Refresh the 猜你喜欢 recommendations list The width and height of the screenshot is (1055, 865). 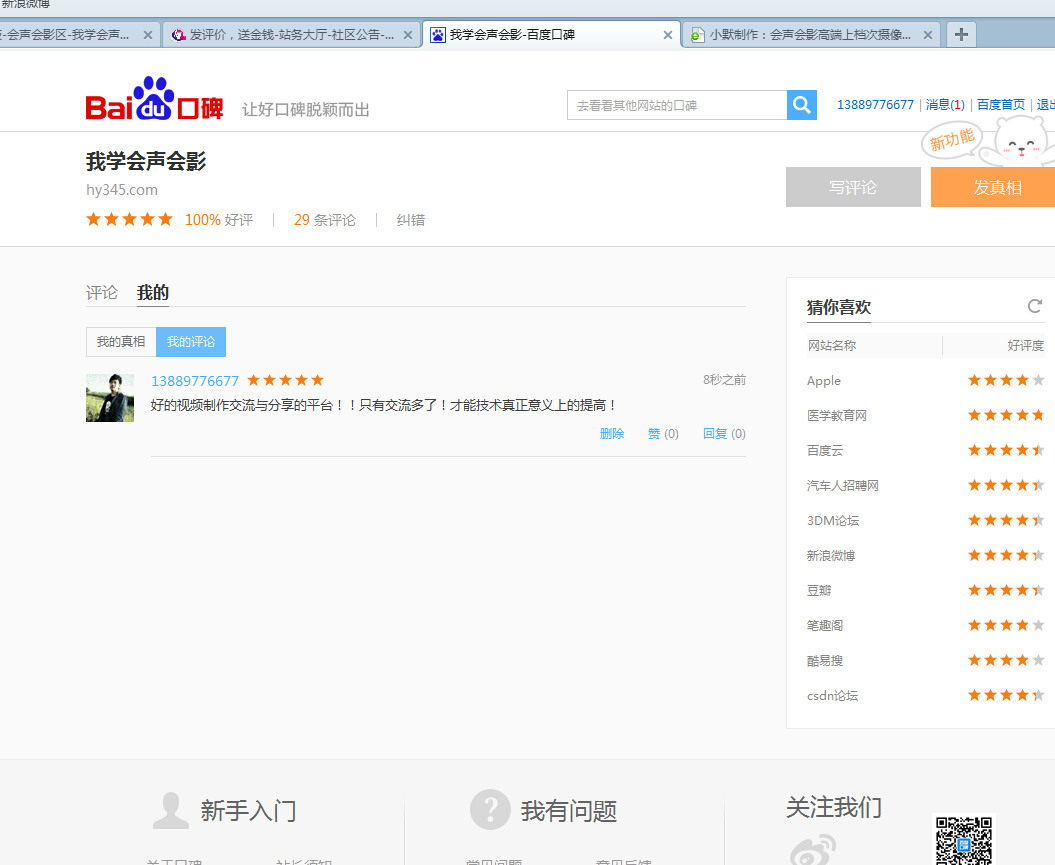(1034, 306)
